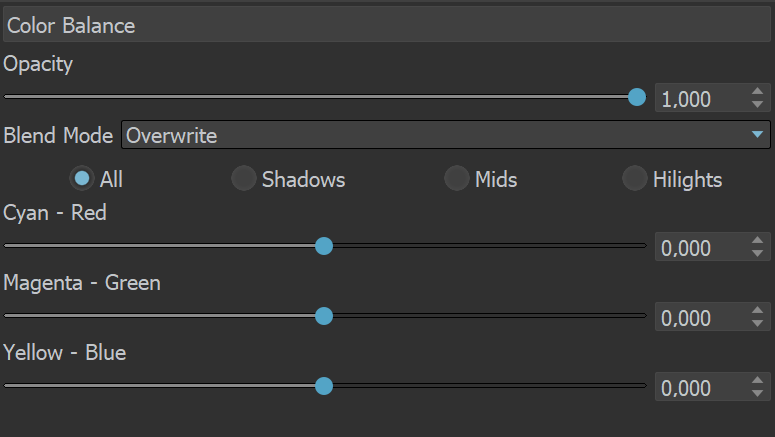Increase Cyan - Red value using up arrow
The width and height of the screenshot is (775, 437).
click(x=757, y=240)
